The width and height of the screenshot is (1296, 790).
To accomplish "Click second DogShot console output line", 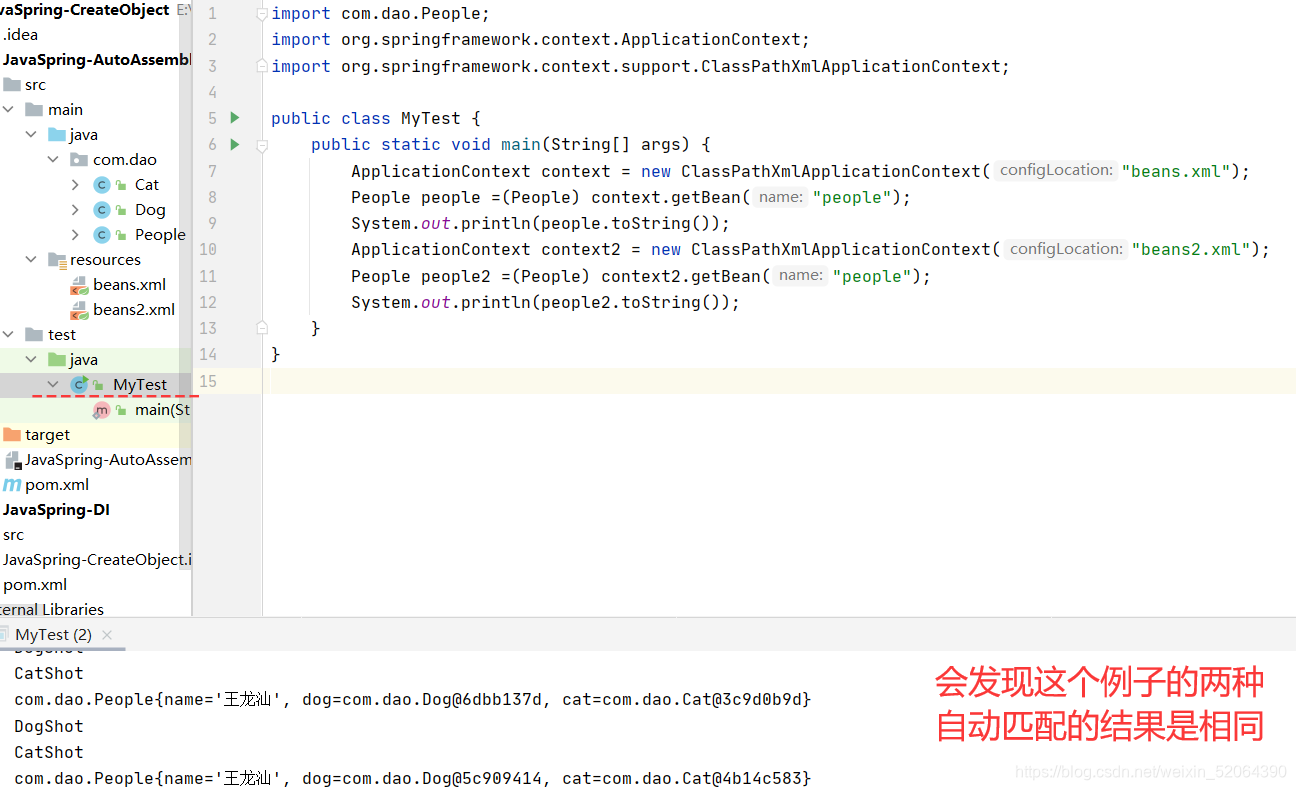I will coord(49,726).
